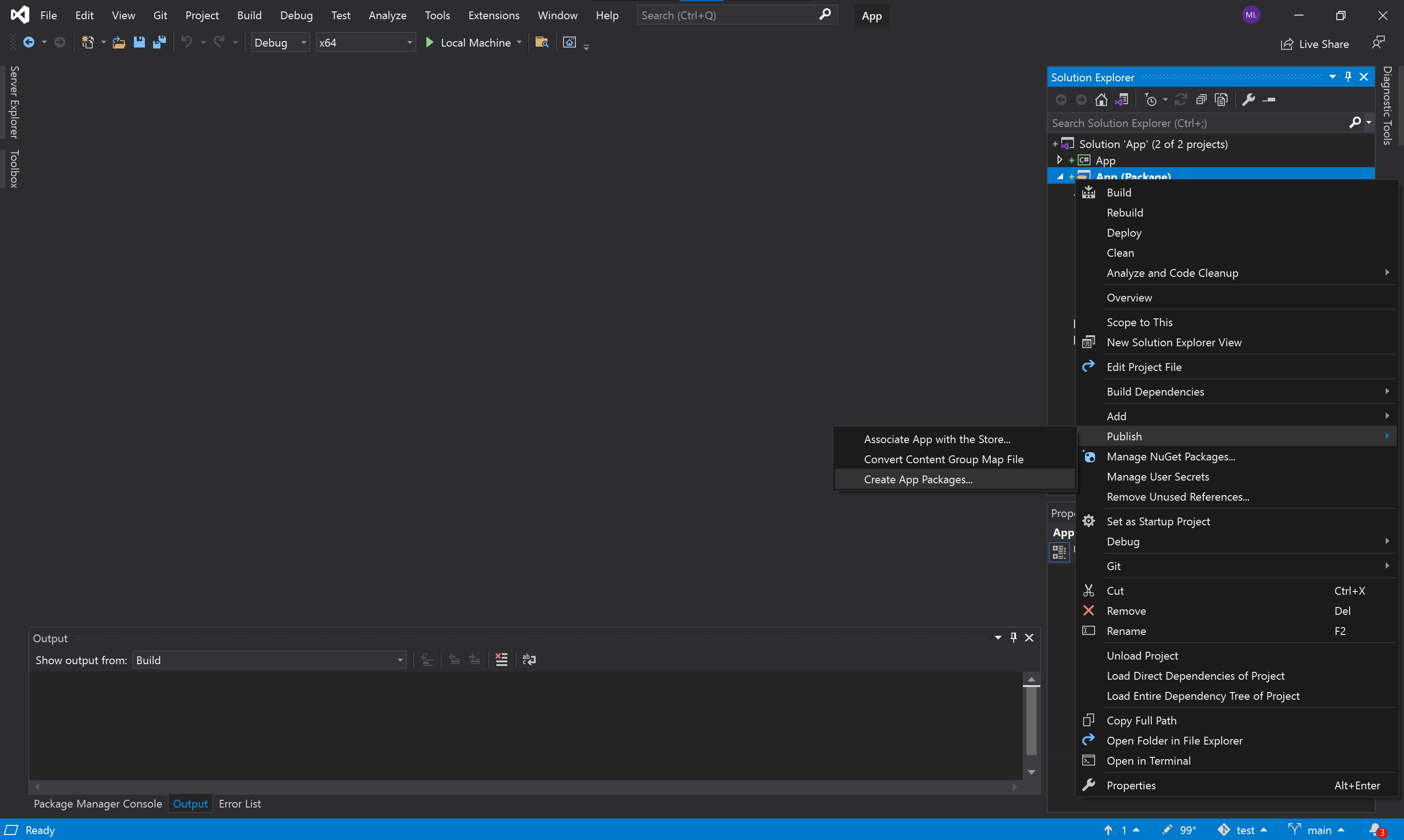
Task: Open the Output panel window options dropdown
Action: [998, 637]
